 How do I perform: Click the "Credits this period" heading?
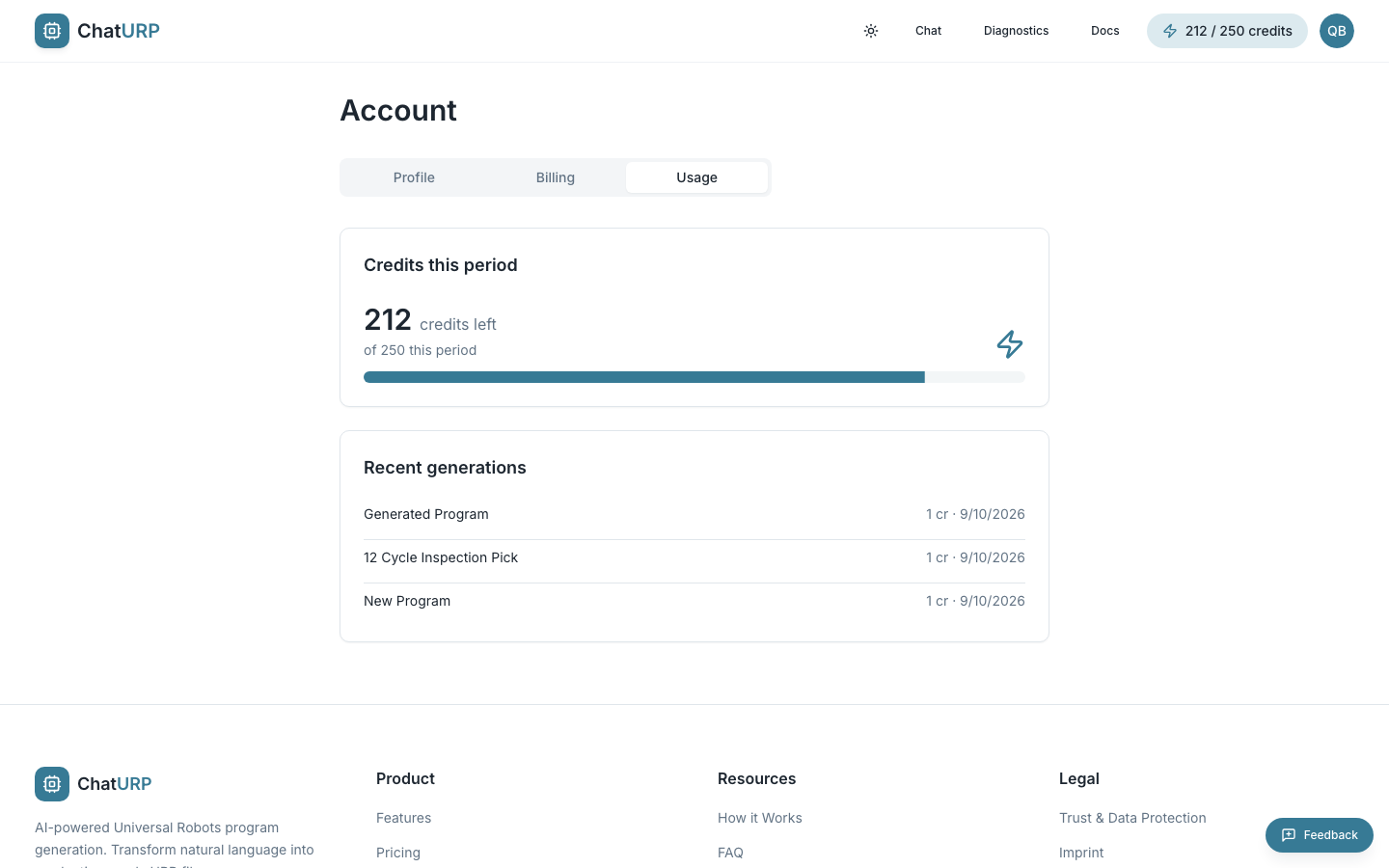coord(441,265)
